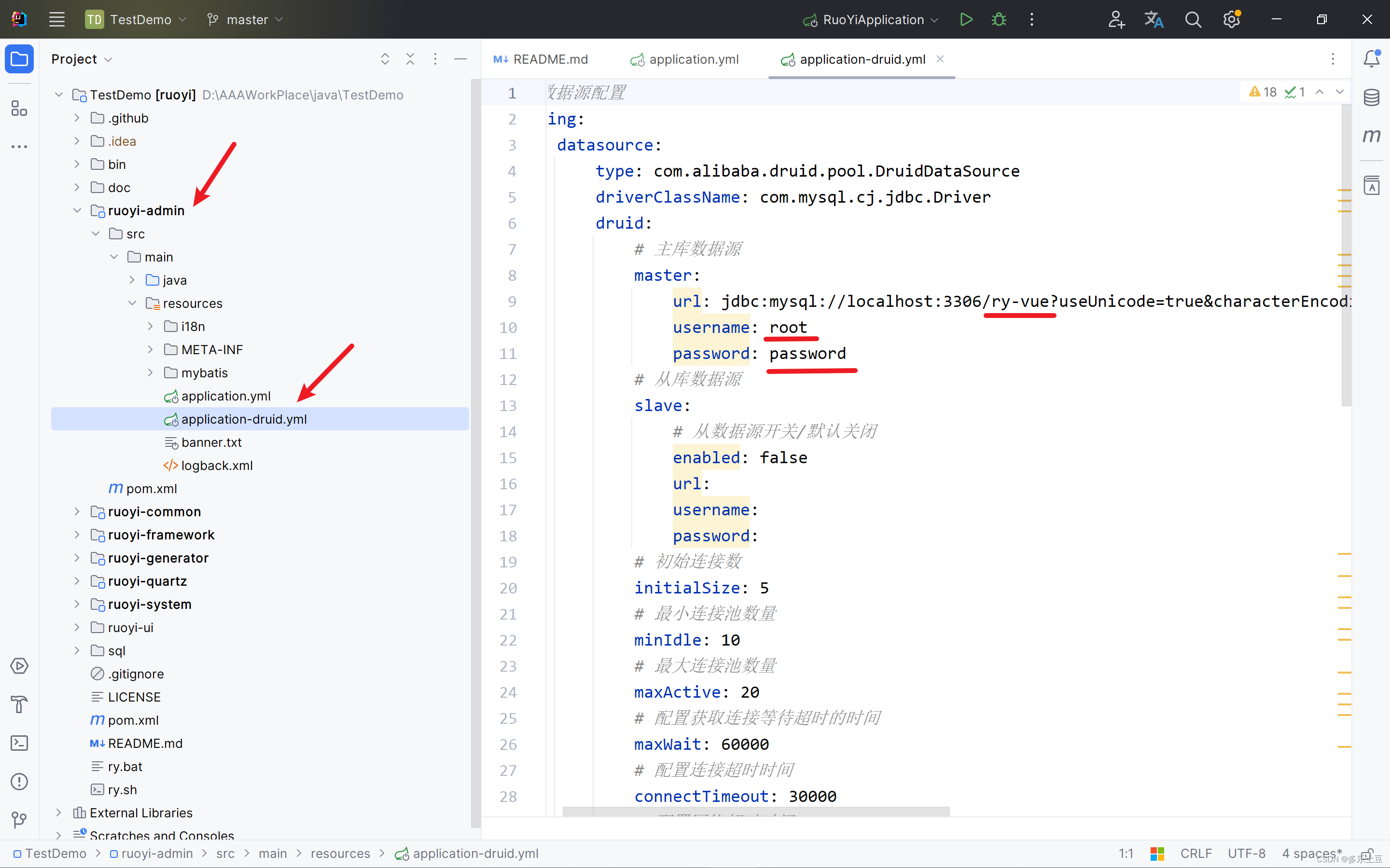Open the Database tool window
1390x868 pixels.
pyautogui.click(x=1372, y=97)
